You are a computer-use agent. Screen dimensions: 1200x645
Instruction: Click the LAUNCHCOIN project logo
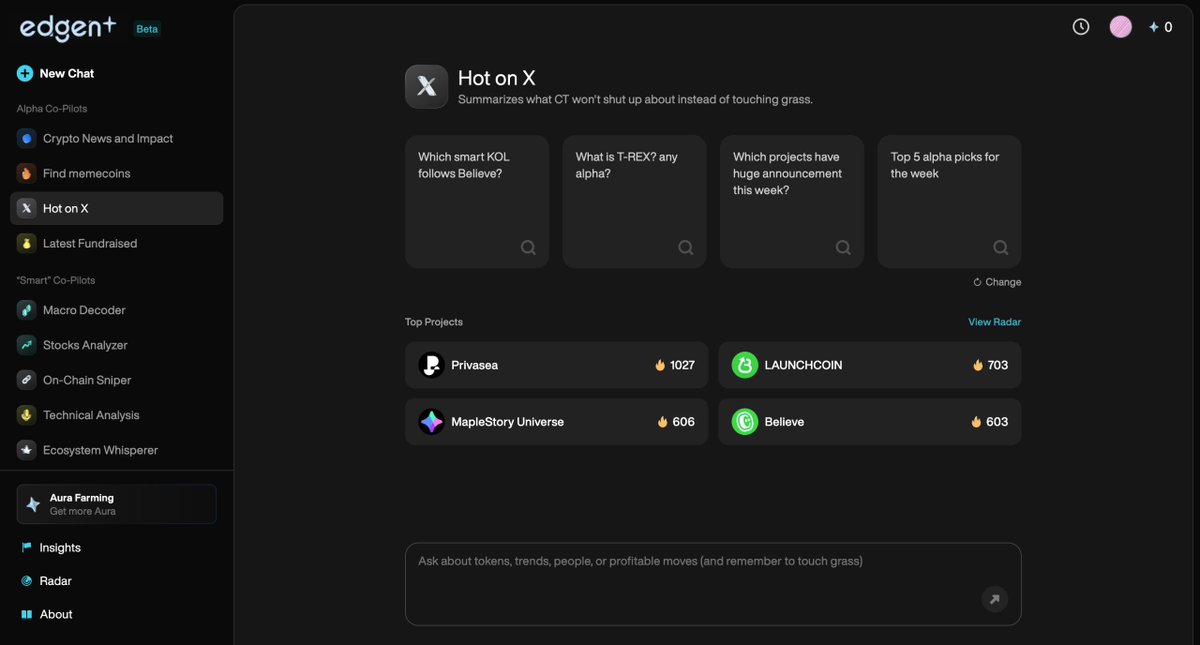[744, 365]
